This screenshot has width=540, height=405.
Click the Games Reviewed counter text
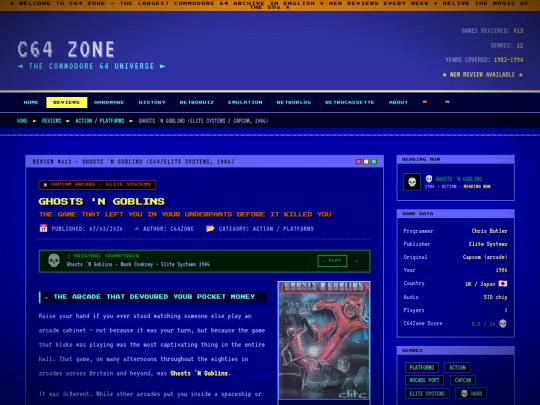pos(492,31)
